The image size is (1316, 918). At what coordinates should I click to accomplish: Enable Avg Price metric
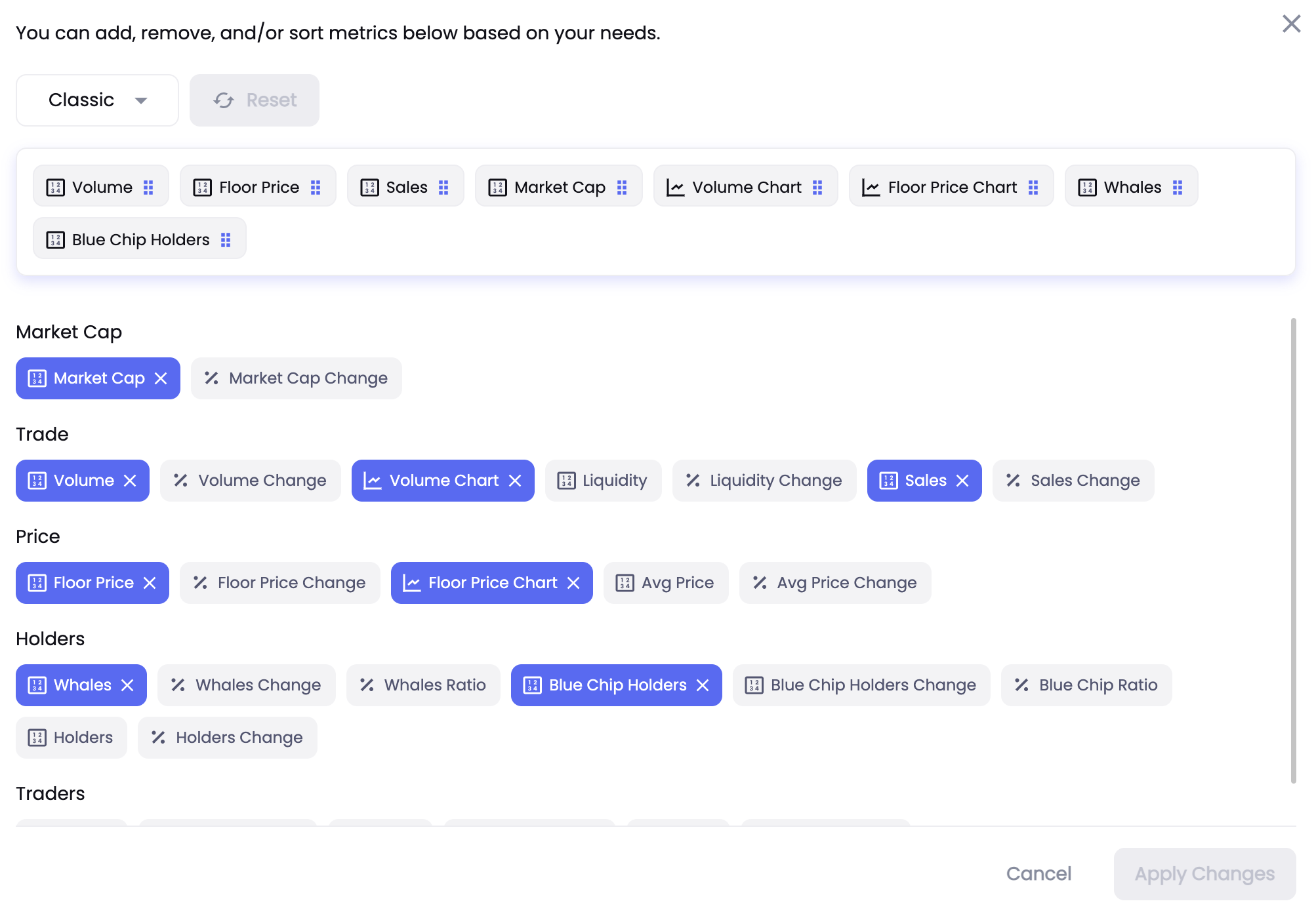(x=665, y=583)
